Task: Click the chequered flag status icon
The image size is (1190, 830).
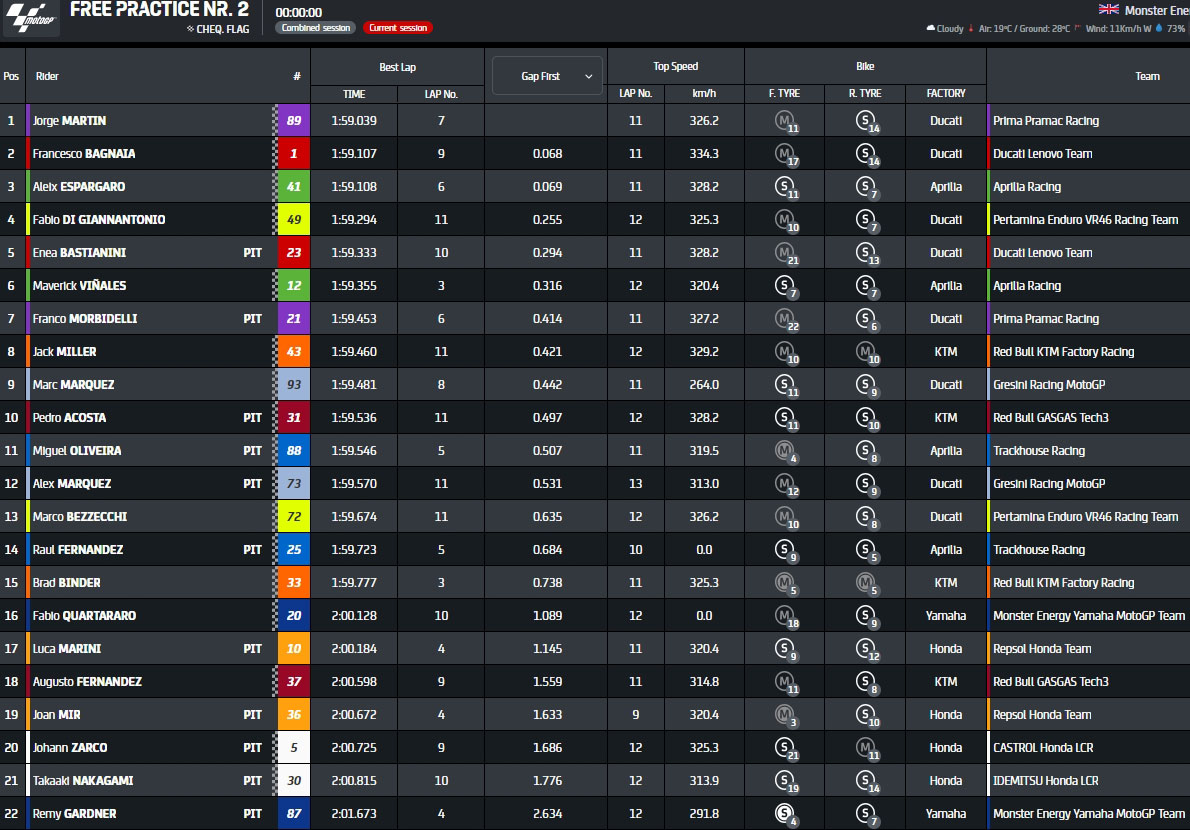Action: pyautogui.click(x=190, y=29)
